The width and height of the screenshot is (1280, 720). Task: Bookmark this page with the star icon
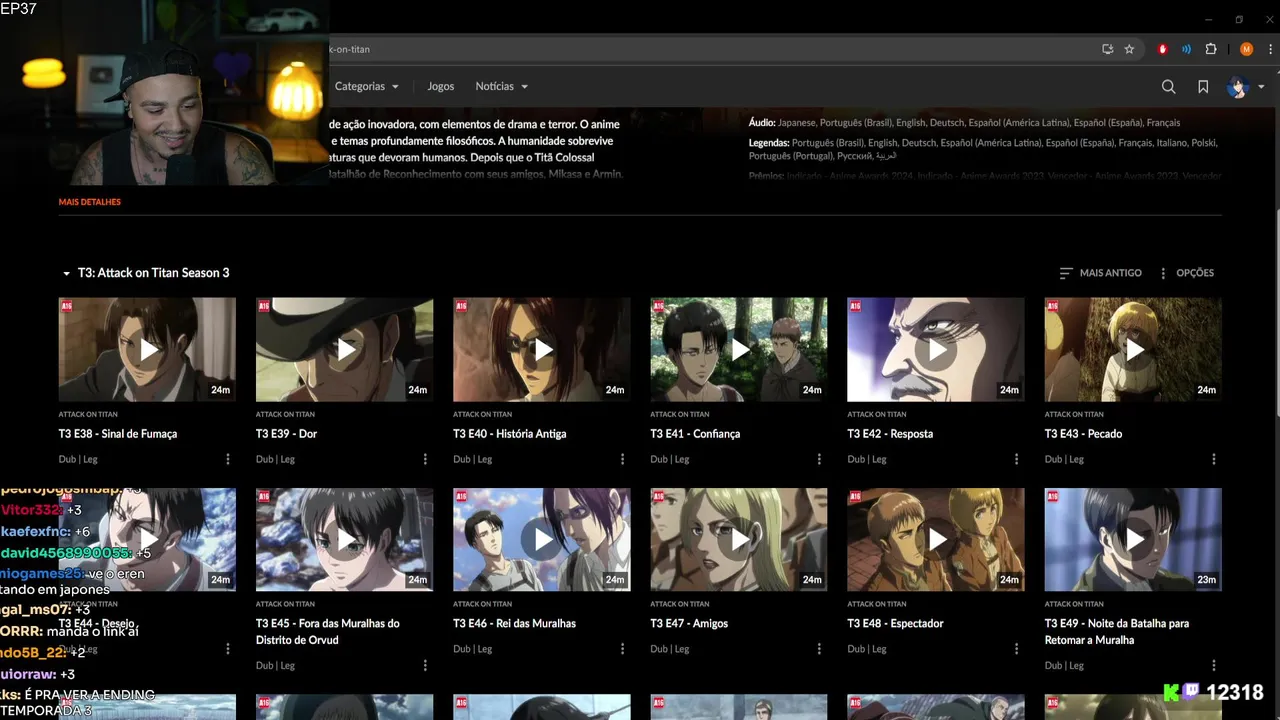coord(1129,49)
